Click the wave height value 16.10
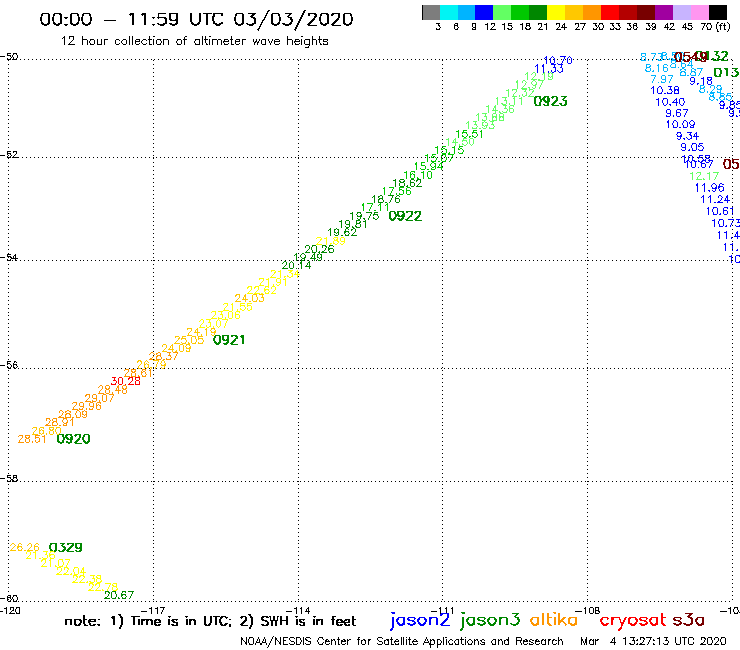 click(418, 175)
